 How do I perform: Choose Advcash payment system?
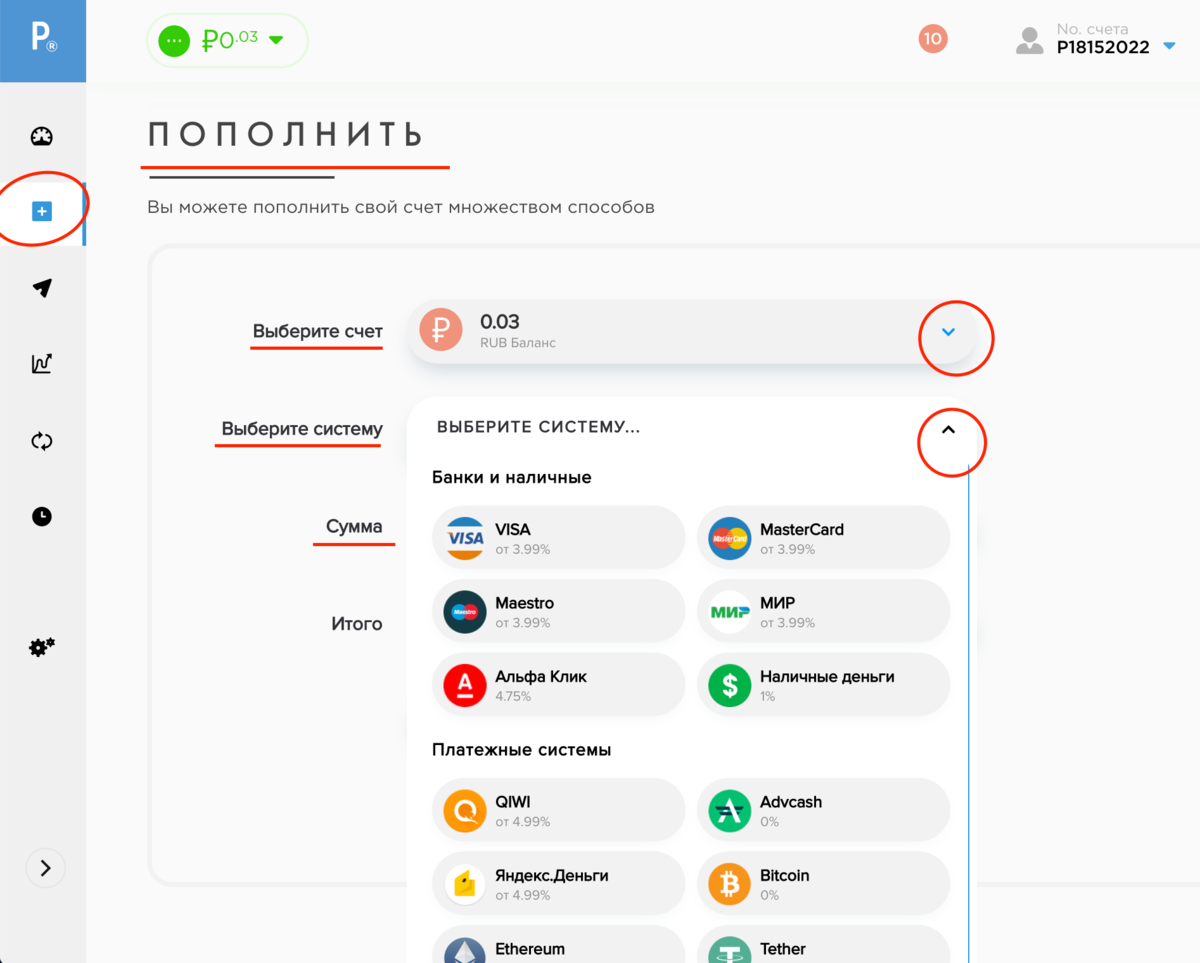point(823,810)
